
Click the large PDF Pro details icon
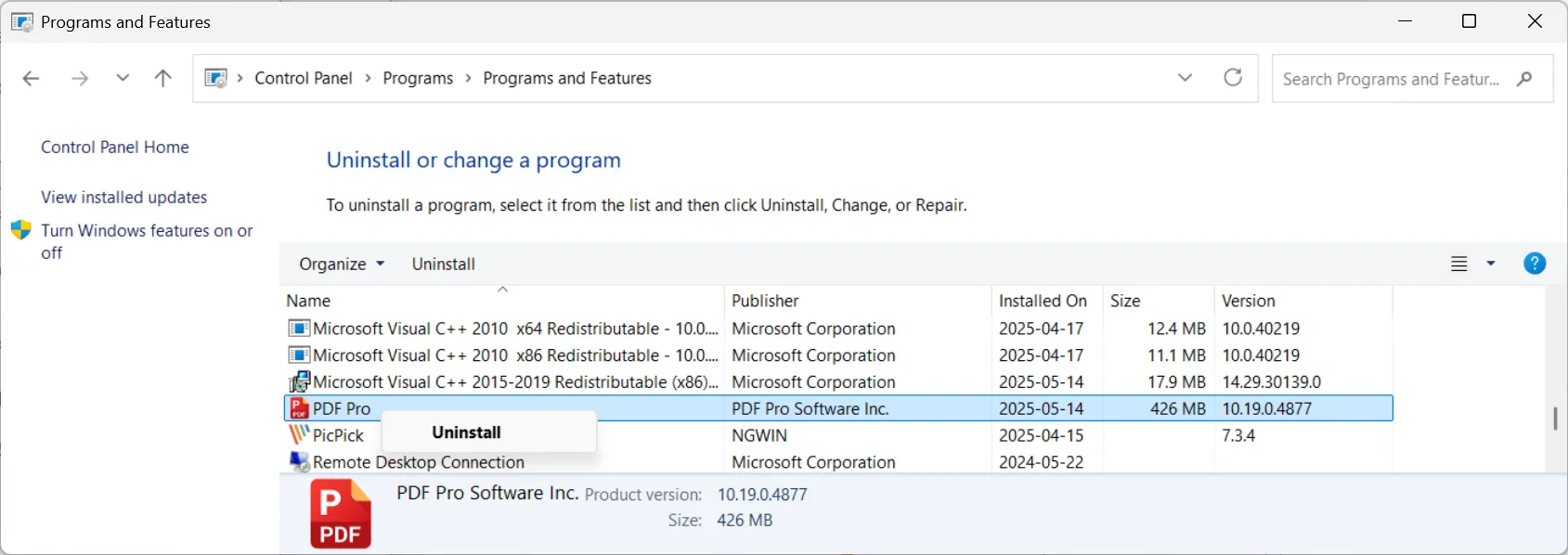pos(341,513)
